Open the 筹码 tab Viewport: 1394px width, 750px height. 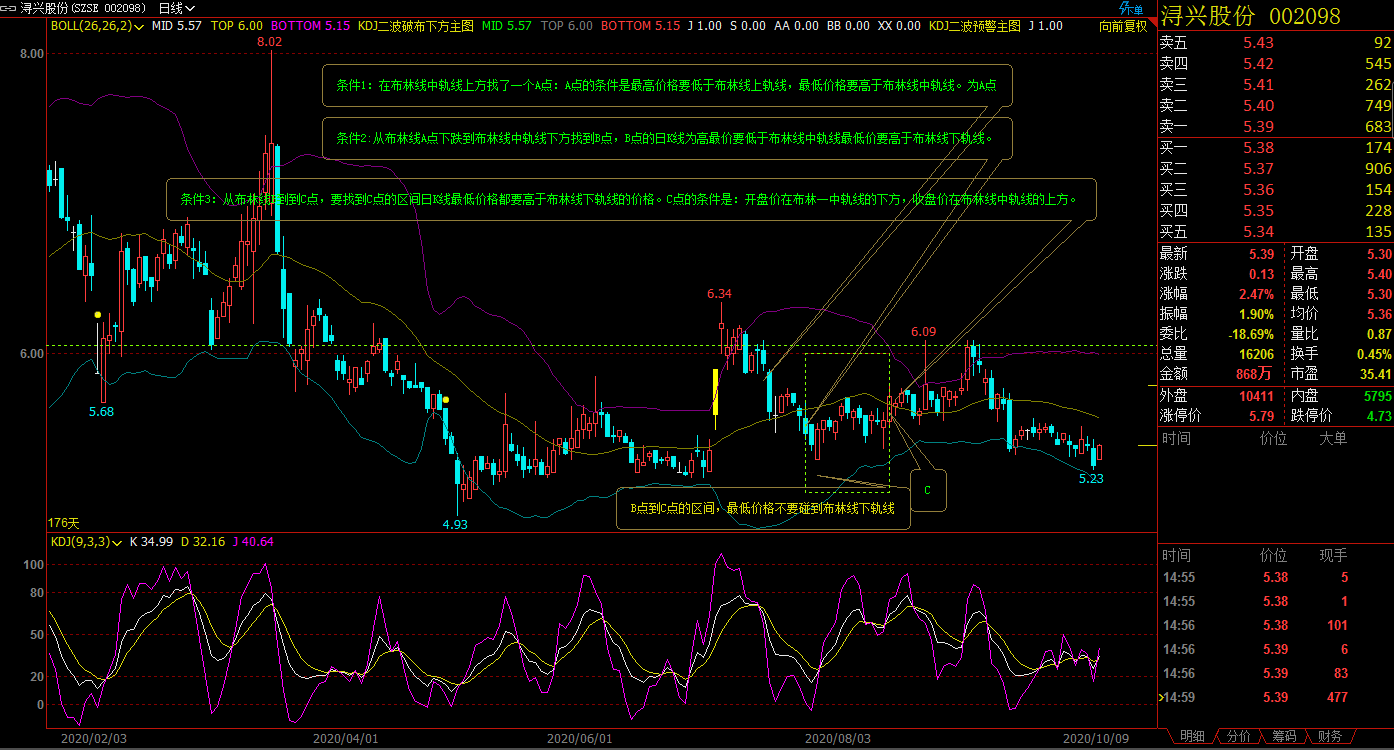pos(1284,737)
